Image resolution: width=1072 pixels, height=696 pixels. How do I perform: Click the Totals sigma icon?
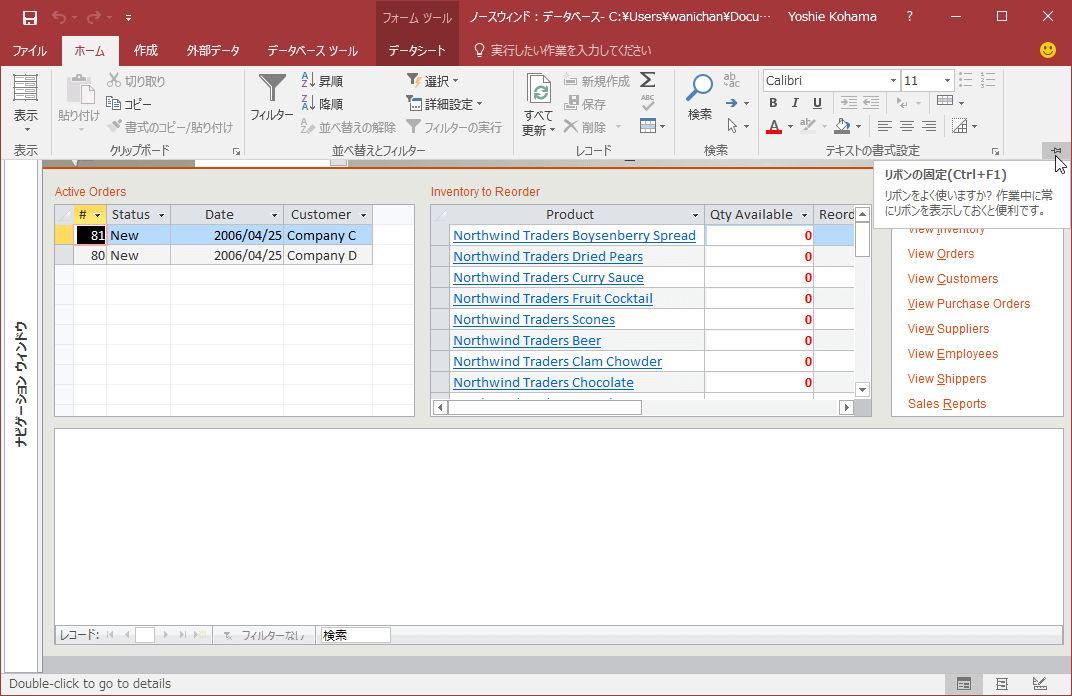click(x=647, y=81)
